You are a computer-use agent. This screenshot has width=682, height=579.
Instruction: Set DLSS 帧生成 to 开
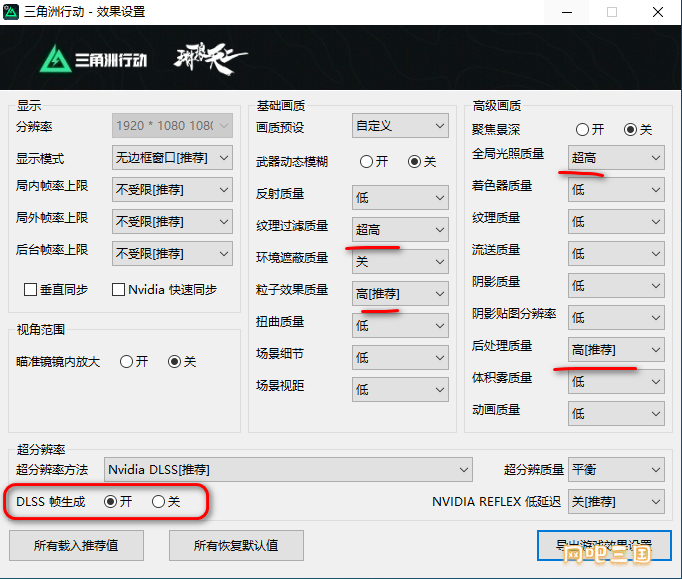tap(110, 502)
